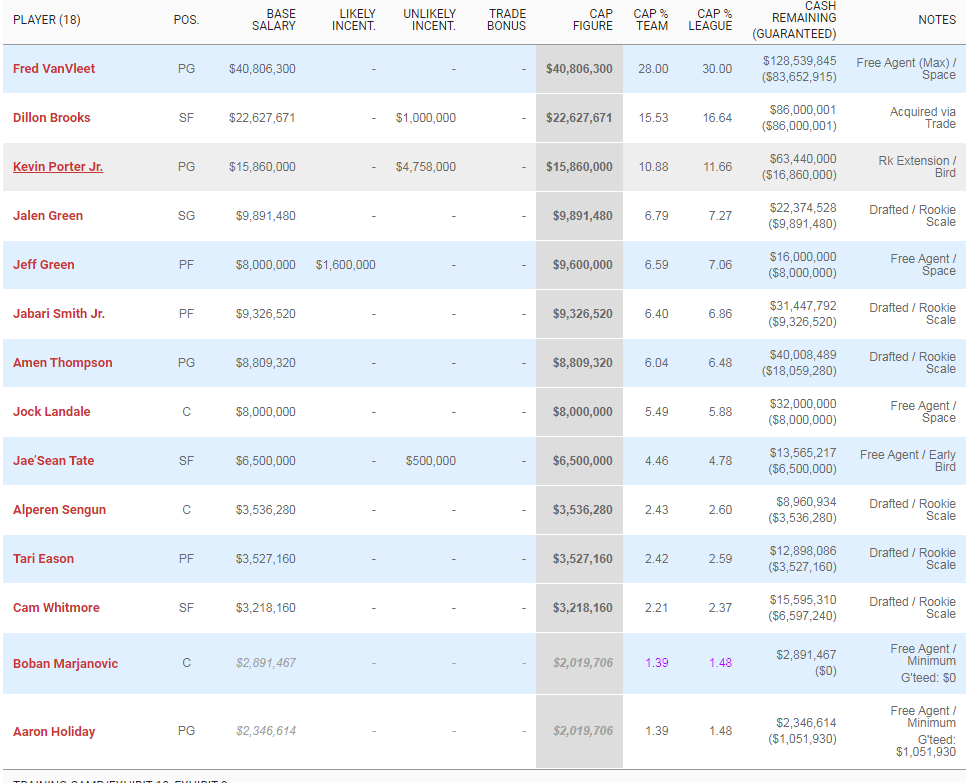967x783 pixels.
Task: Sort by CAP % LEAGUE header
Action: coord(710,20)
